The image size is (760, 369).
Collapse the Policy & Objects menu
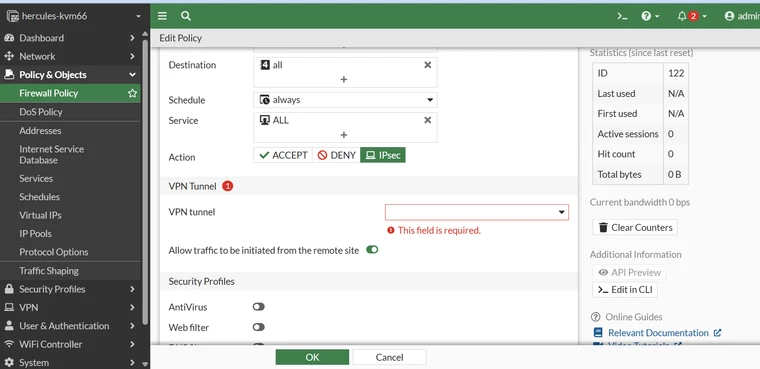[x=132, y=75]
